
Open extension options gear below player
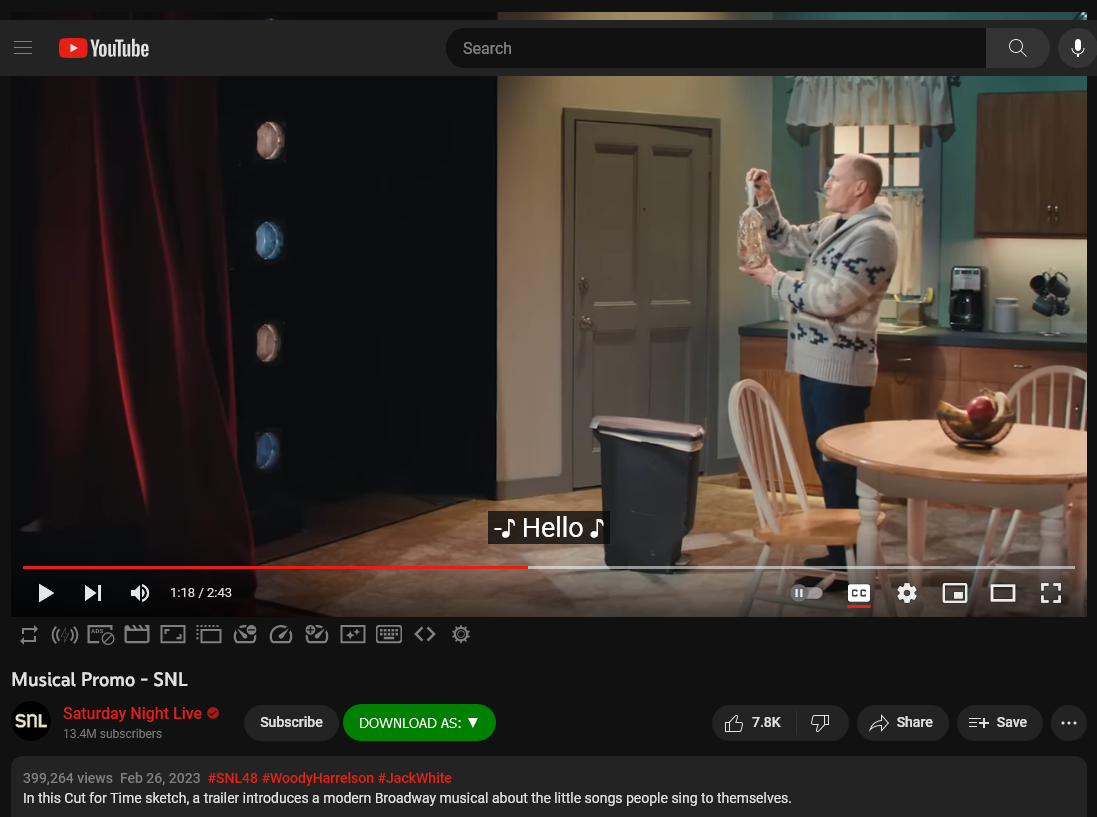pyautogui.click(x=461, y=634)
